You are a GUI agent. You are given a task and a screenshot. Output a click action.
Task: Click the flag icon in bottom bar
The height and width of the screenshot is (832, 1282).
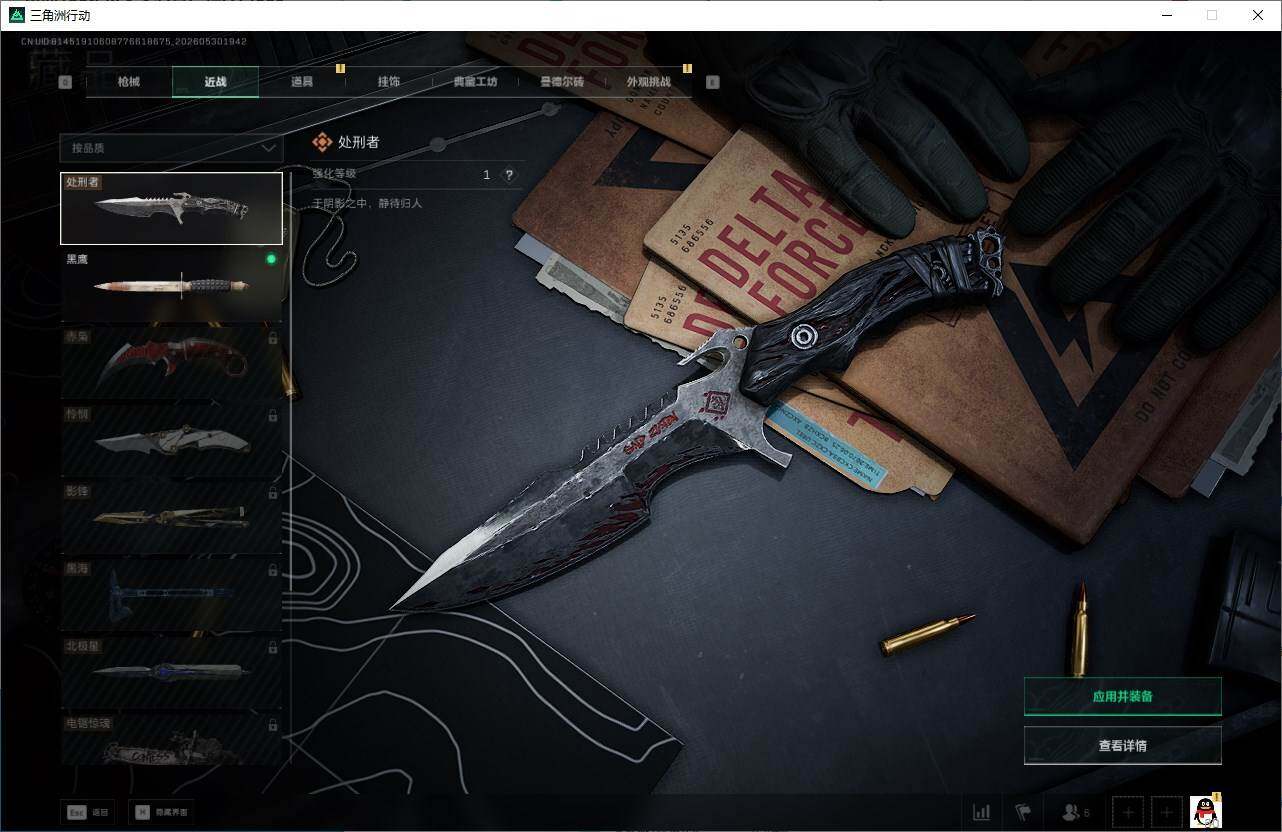[1022, 812]
